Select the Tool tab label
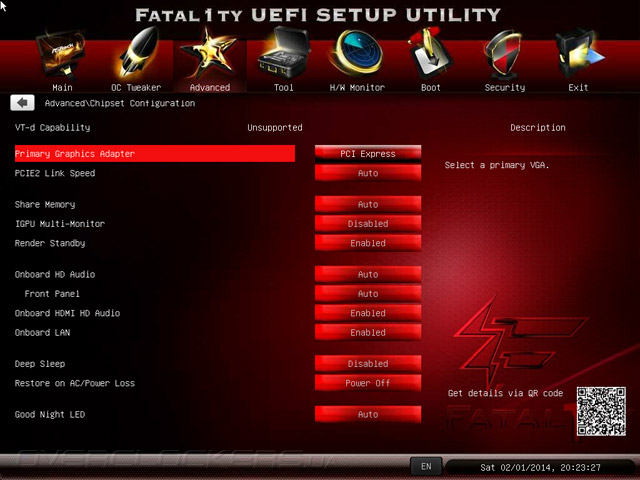Screen dimensions: 640x480 [283, 87]
